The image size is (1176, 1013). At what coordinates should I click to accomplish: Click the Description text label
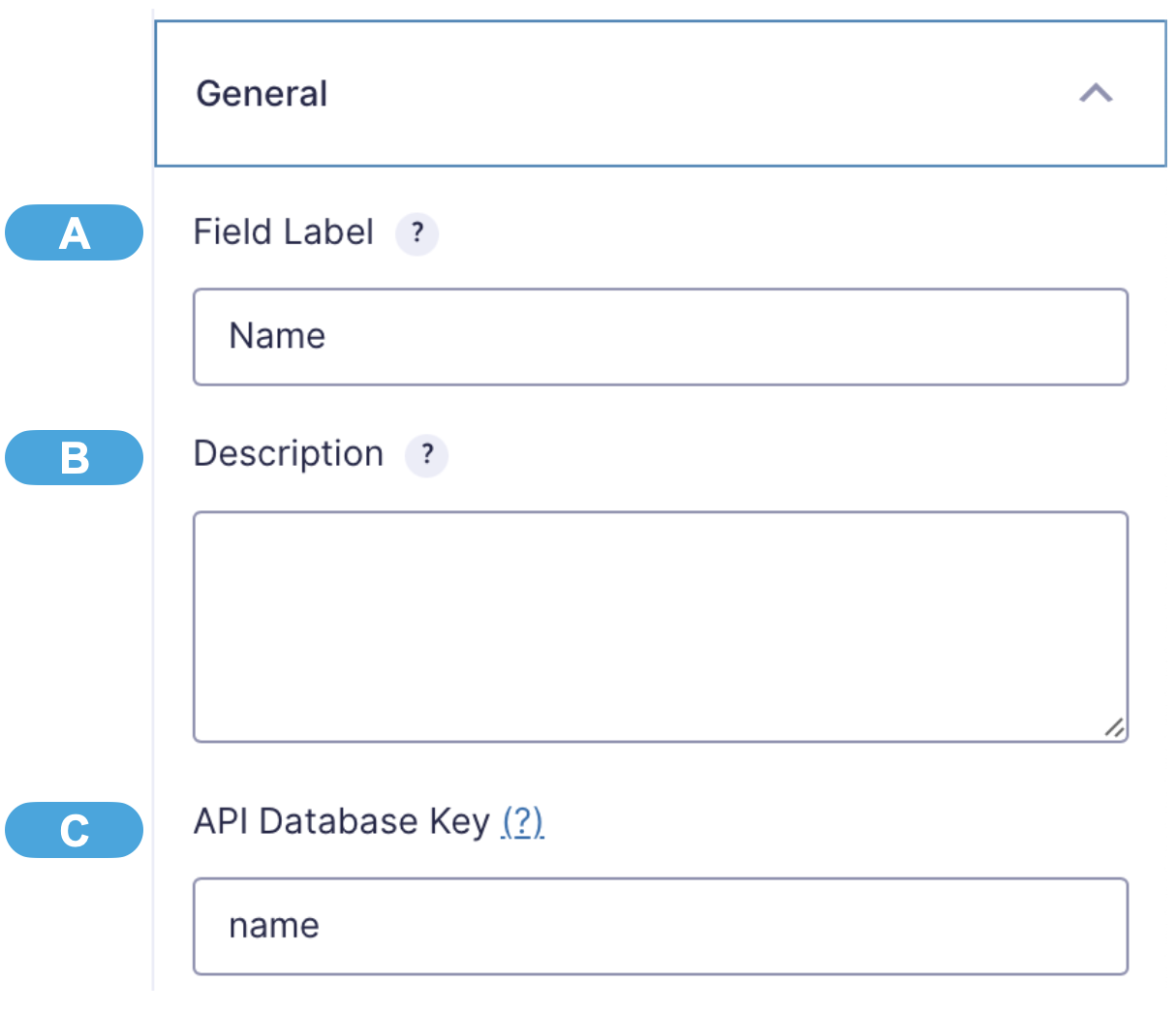pyautogui.click(x=289, y=454)
